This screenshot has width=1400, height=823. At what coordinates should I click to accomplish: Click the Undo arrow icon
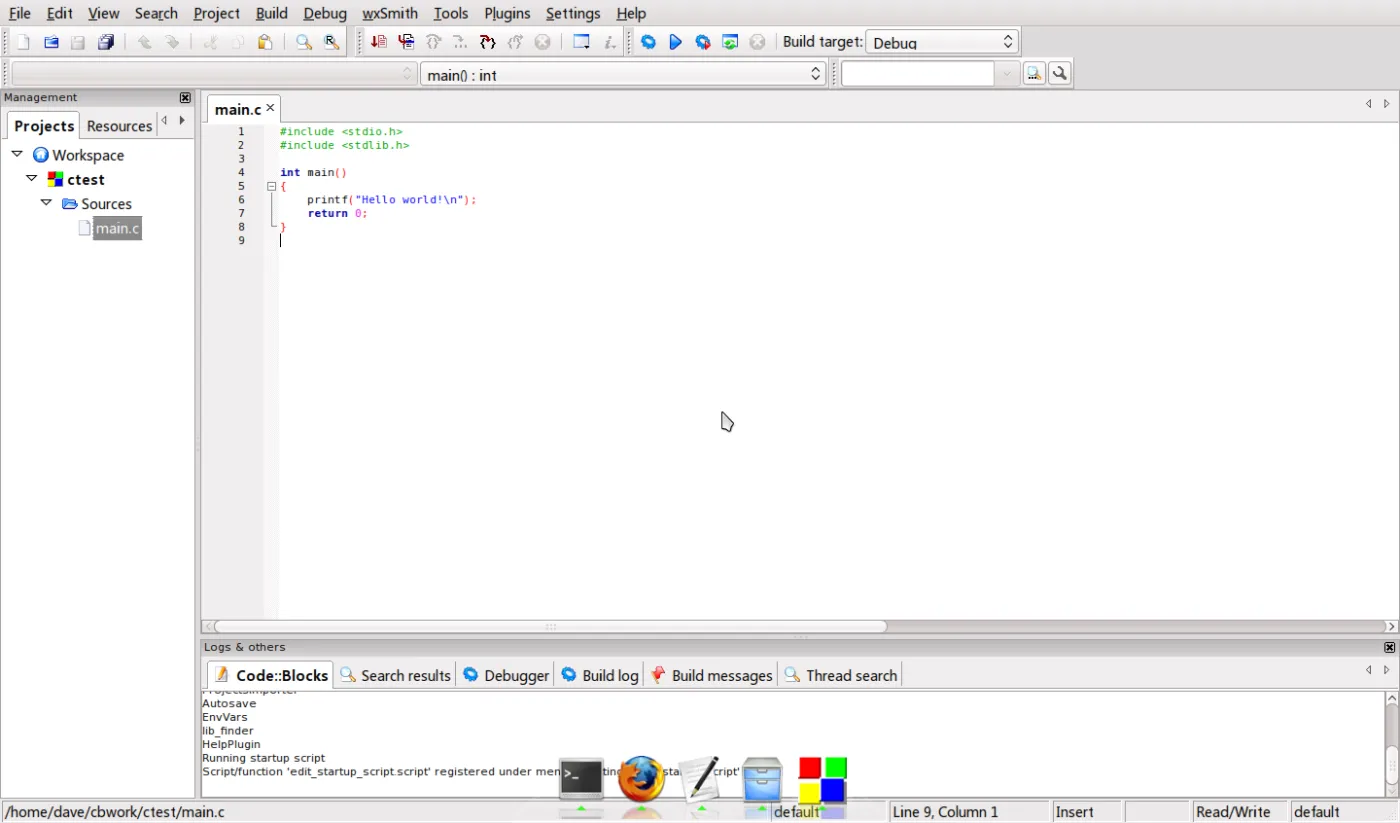coord(145,42)
